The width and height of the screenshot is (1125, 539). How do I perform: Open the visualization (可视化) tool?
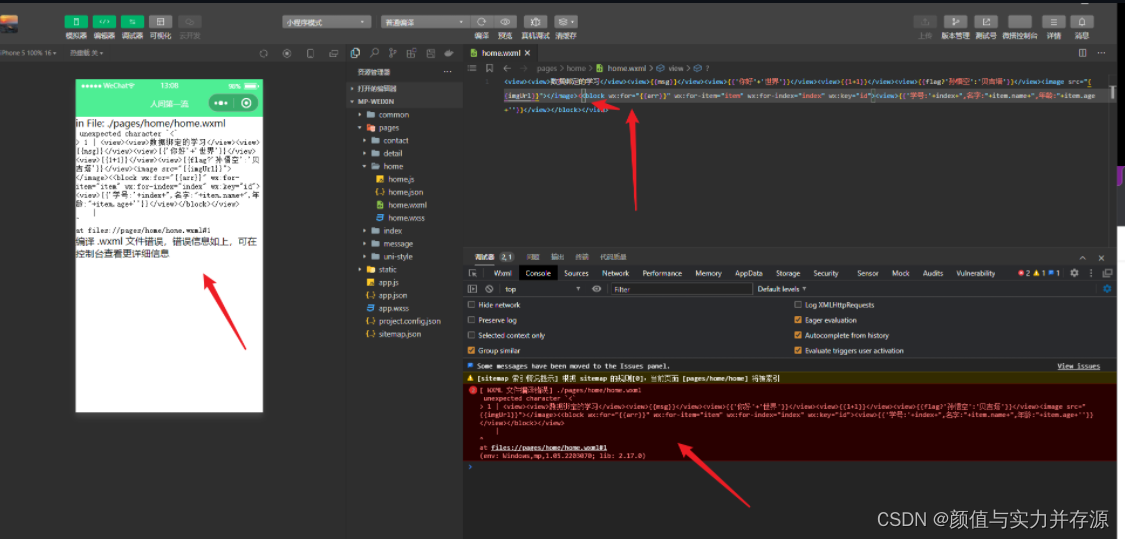click(161, 22)
